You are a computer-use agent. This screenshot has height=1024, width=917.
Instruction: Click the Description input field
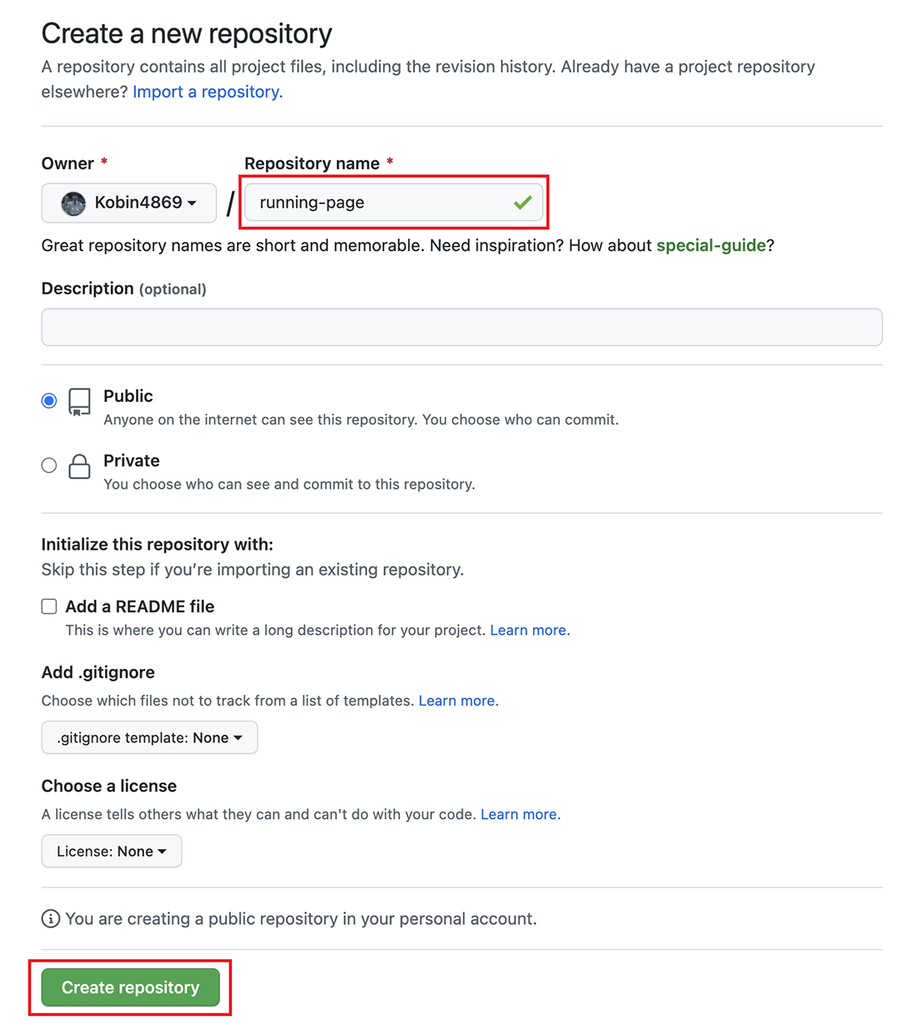click(461, 327)
